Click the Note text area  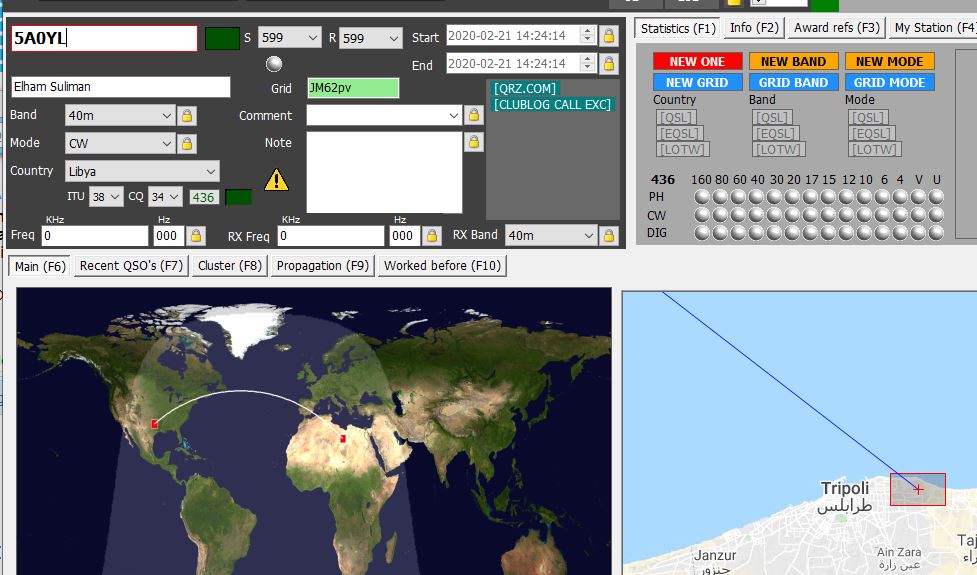coord(384,173)
